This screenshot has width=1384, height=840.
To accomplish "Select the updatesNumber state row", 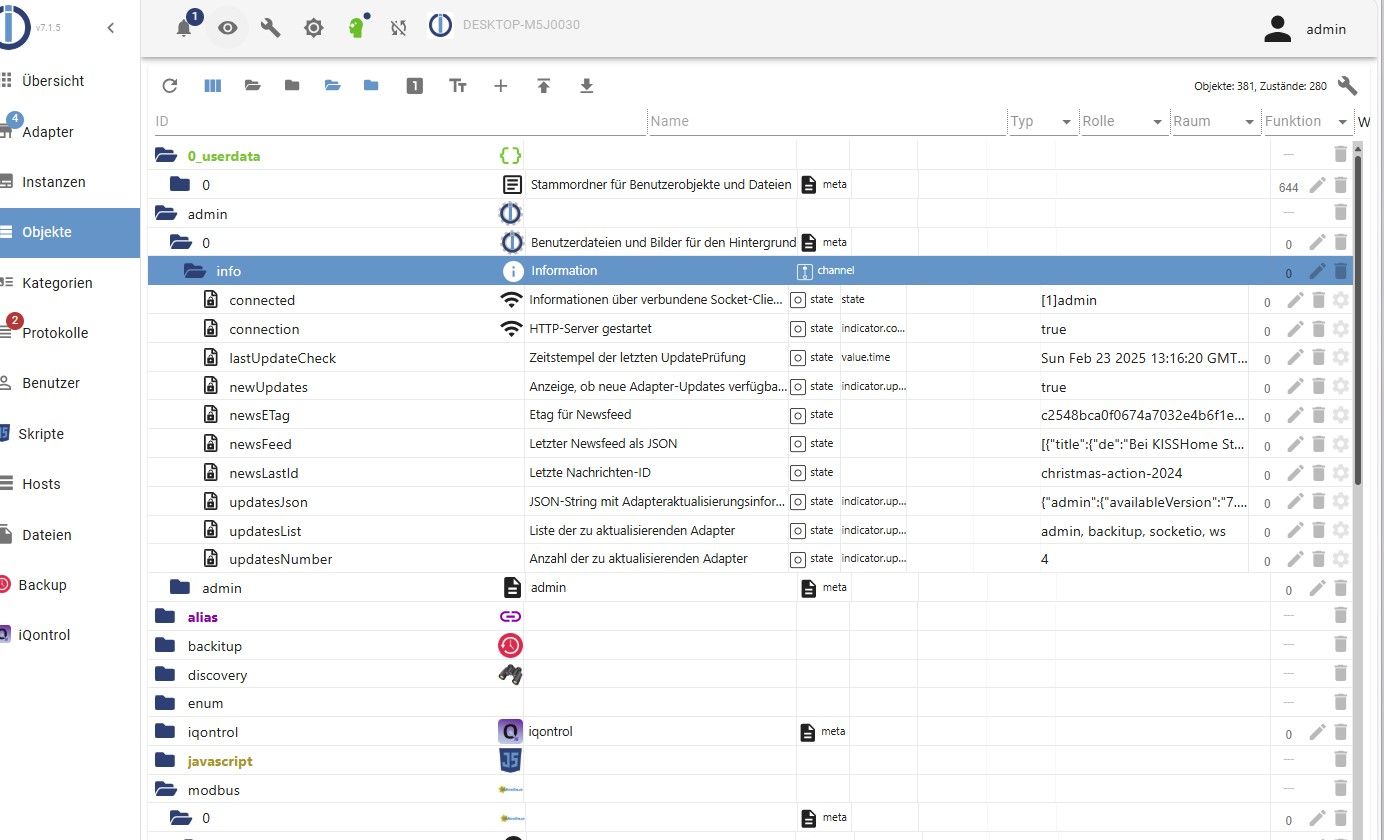I will click(x=751, y=559).
